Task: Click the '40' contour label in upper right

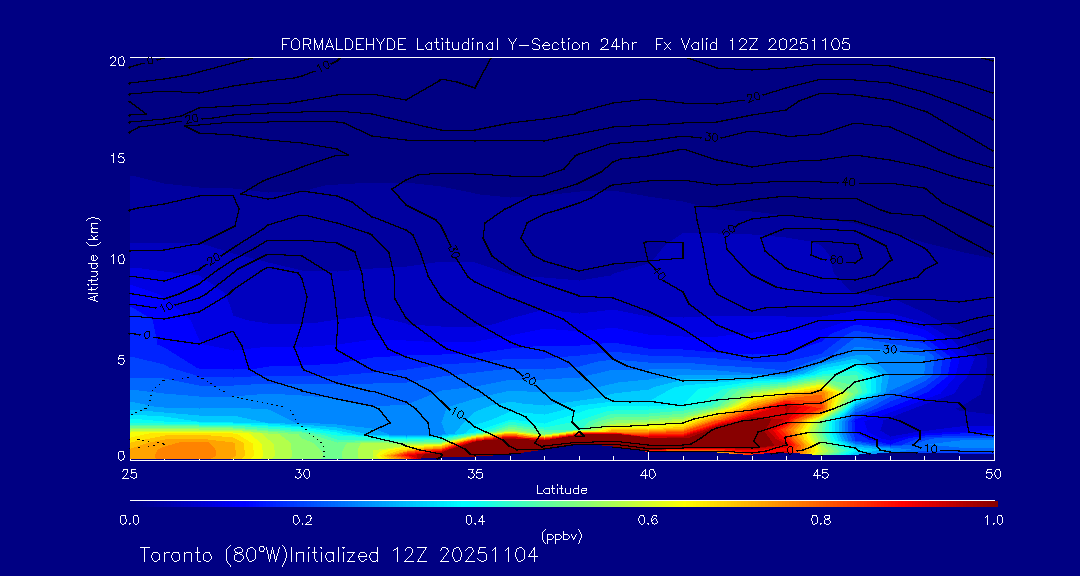Action: coord(849,181)
